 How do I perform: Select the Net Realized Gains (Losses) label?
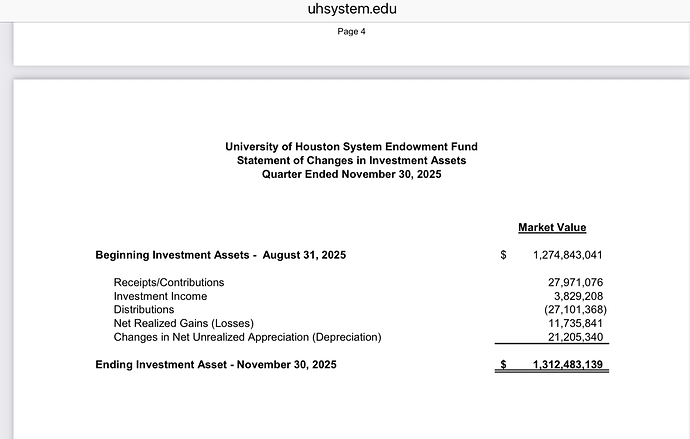click(x=184, y=323)
